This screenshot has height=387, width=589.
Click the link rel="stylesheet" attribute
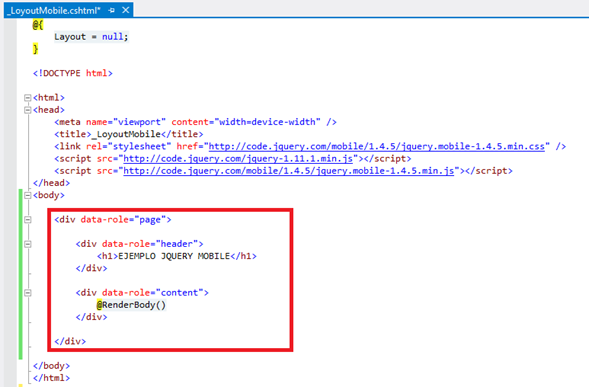(128, 147)
